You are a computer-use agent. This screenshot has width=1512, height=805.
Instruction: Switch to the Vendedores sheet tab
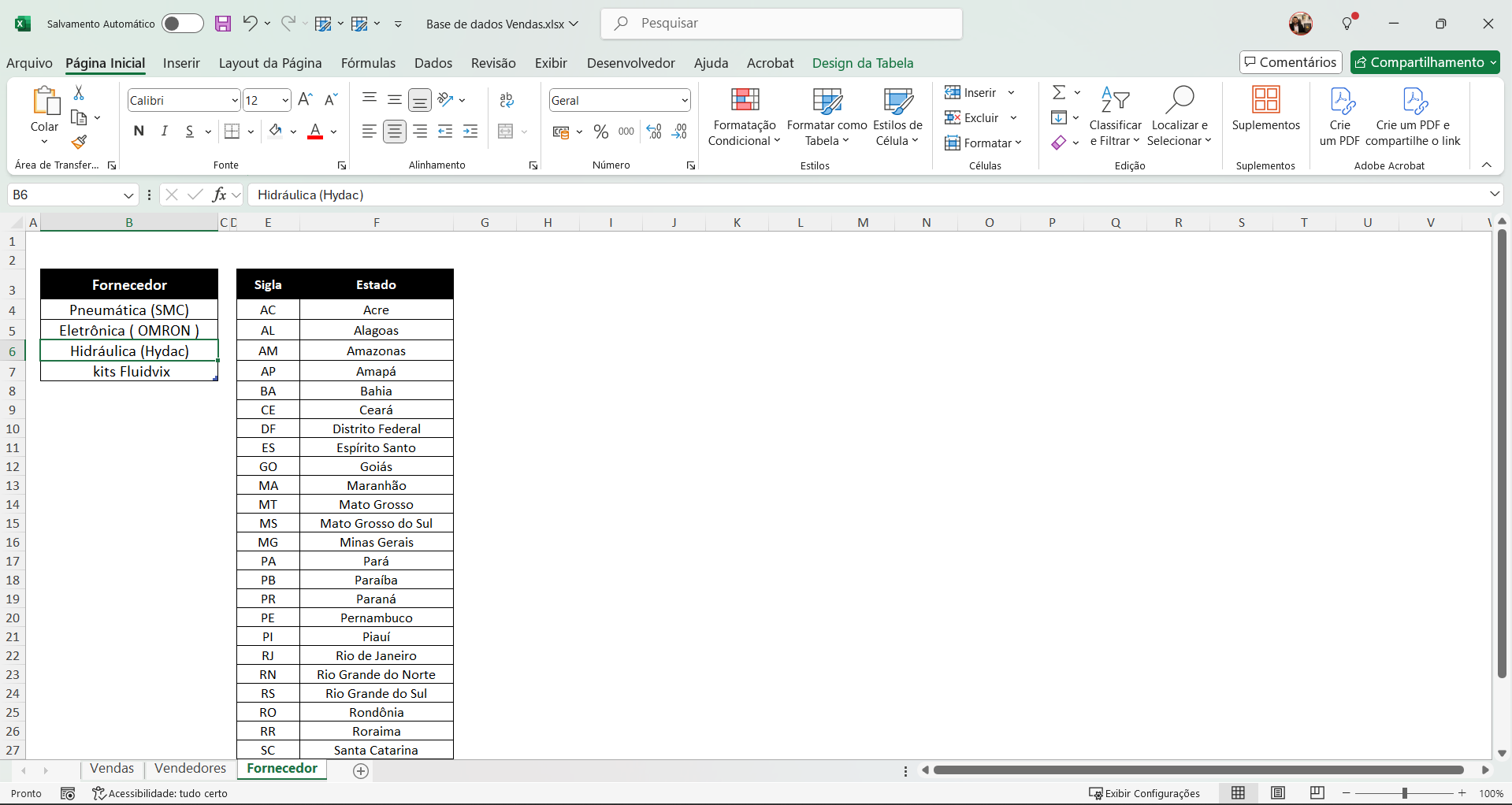coord(190,769)
